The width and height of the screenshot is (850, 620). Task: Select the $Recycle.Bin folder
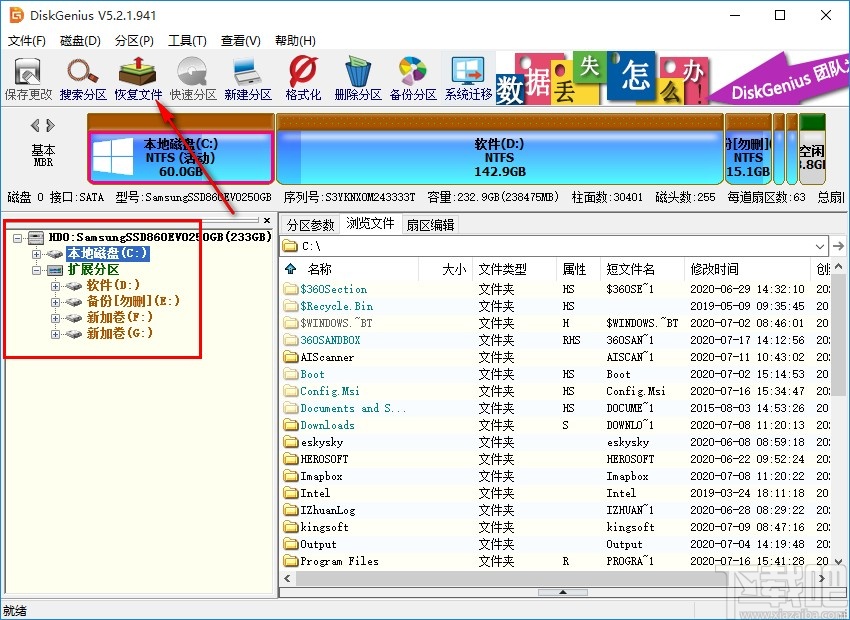point(336,306)
